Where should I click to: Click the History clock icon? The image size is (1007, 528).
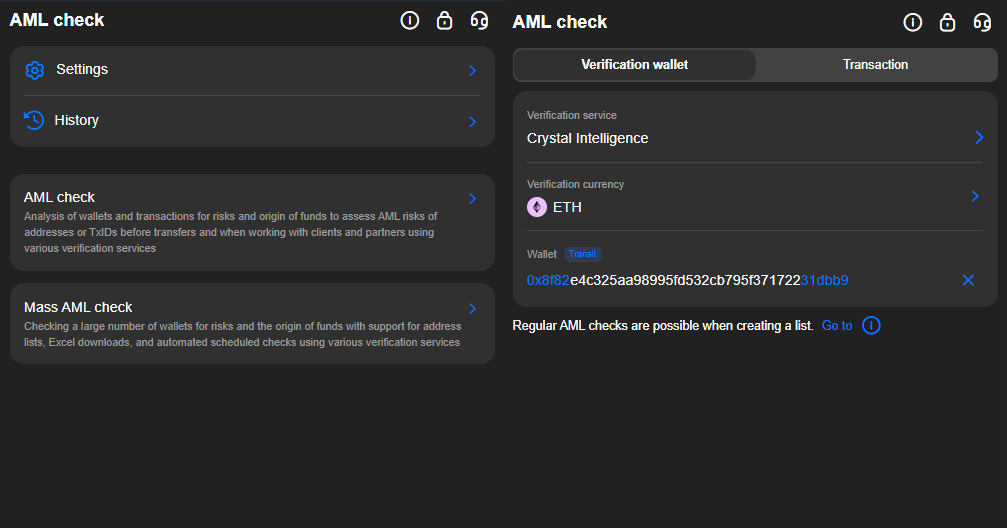coord(34,120)
